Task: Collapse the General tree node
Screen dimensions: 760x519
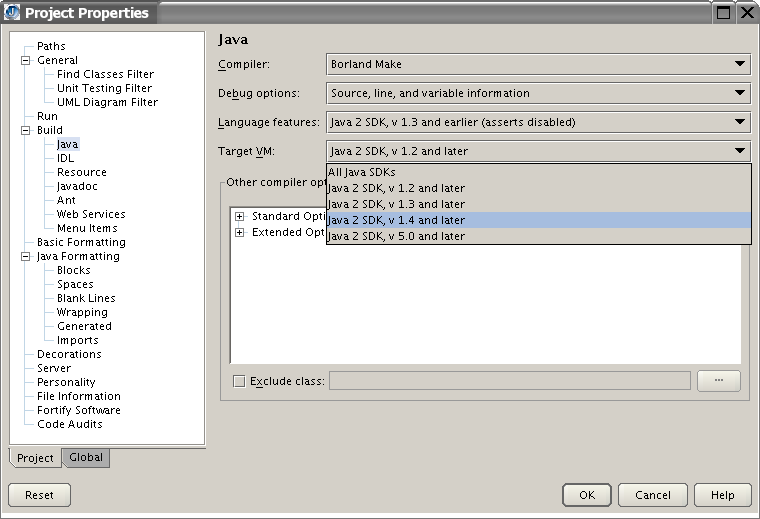Action: (25, 61)
